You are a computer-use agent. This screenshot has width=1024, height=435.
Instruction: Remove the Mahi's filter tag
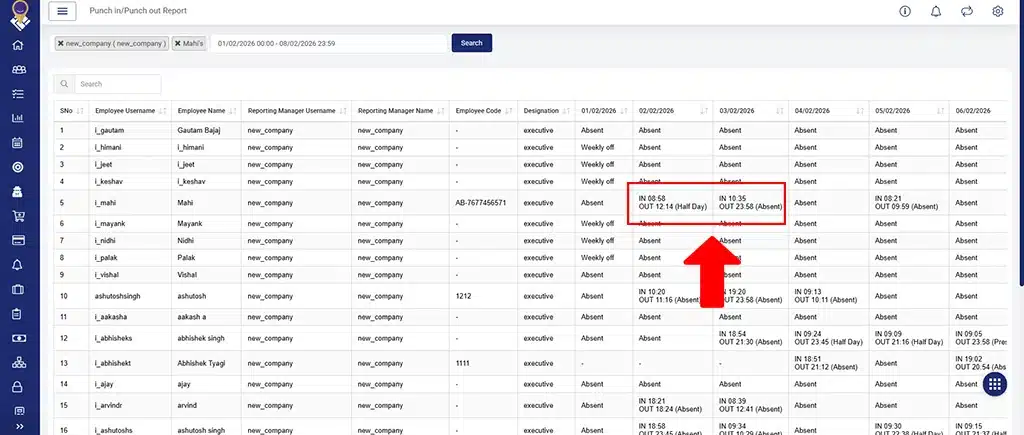(x=178, y=44)
